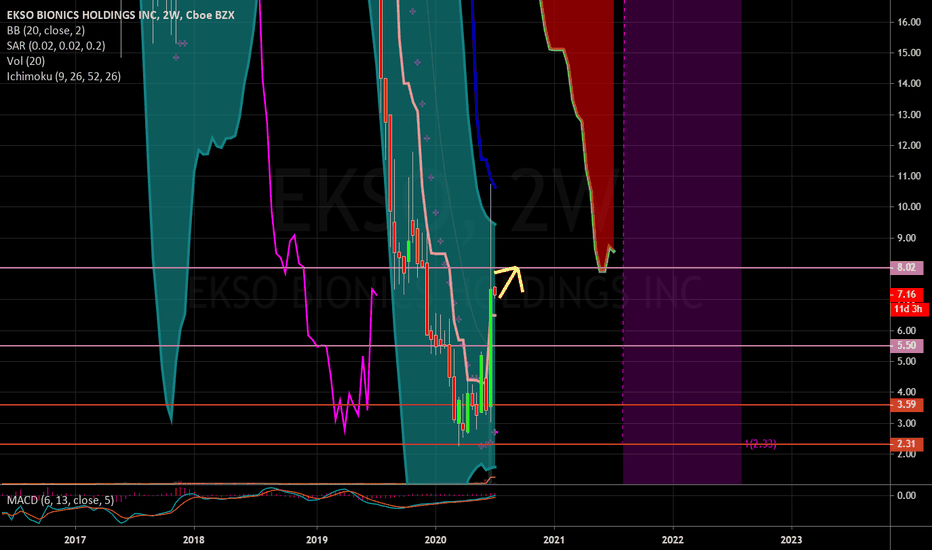Click the current price label 7.16
Screen dimensions: 932x550
pos(906,294)
